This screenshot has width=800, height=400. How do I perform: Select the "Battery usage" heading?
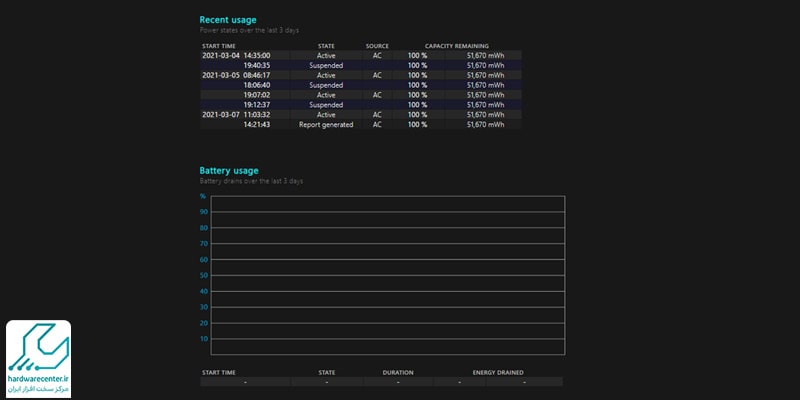pos(229,170)
